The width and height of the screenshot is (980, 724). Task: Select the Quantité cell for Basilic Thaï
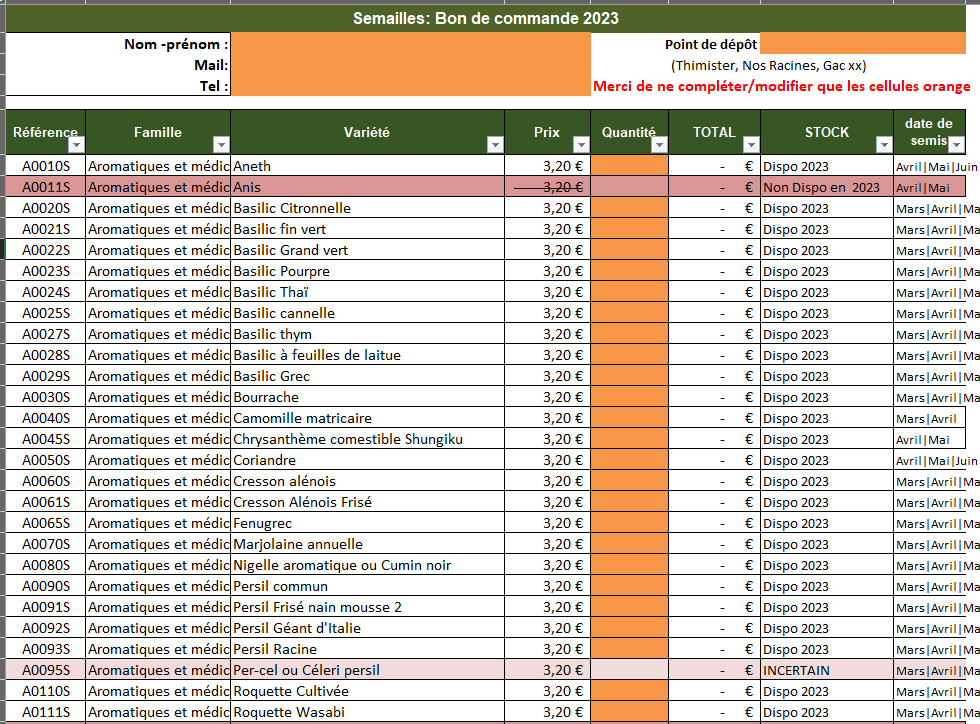[x=629, y=292]
